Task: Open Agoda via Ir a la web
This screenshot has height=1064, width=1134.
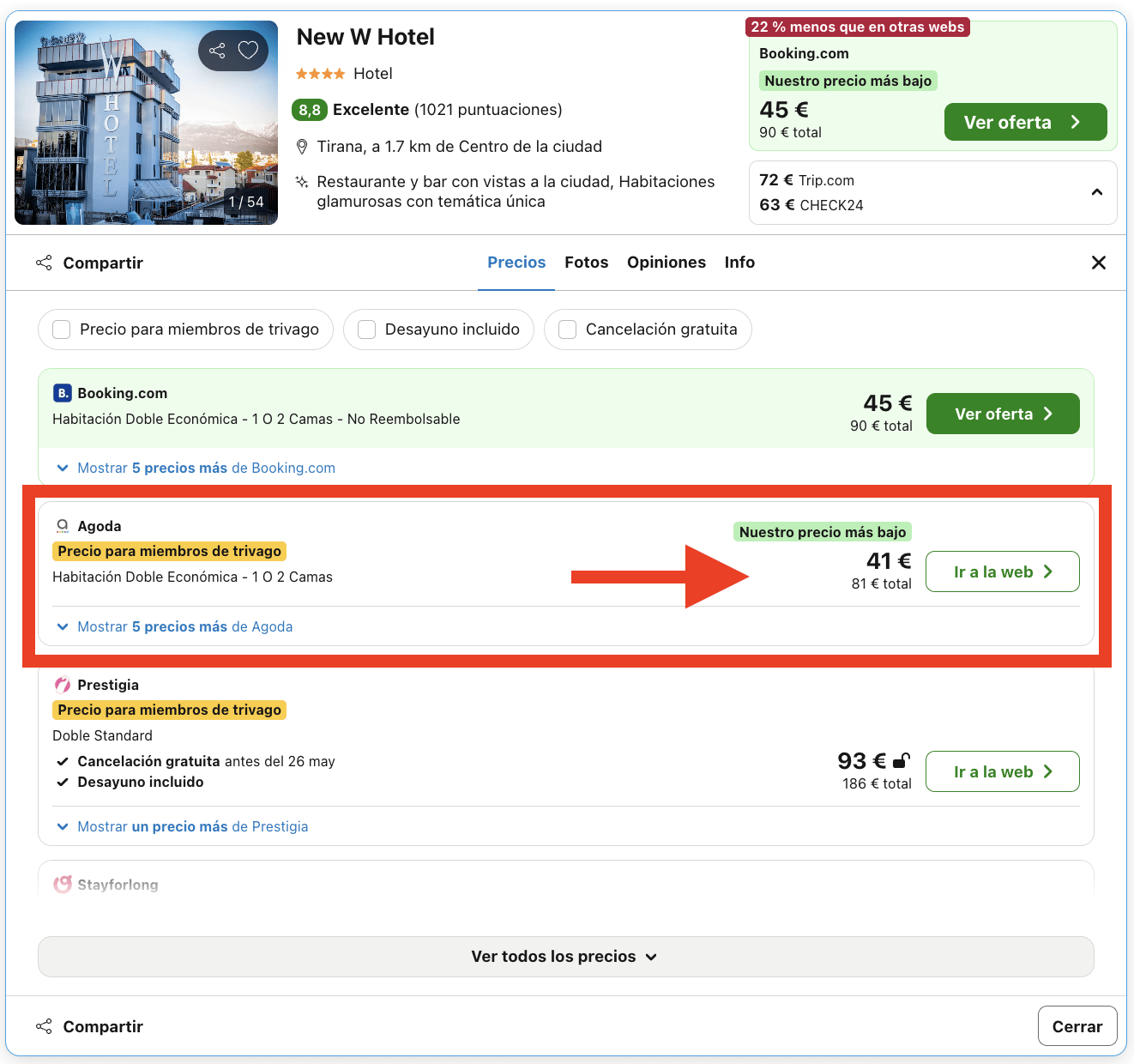Action: [1002, 571]
